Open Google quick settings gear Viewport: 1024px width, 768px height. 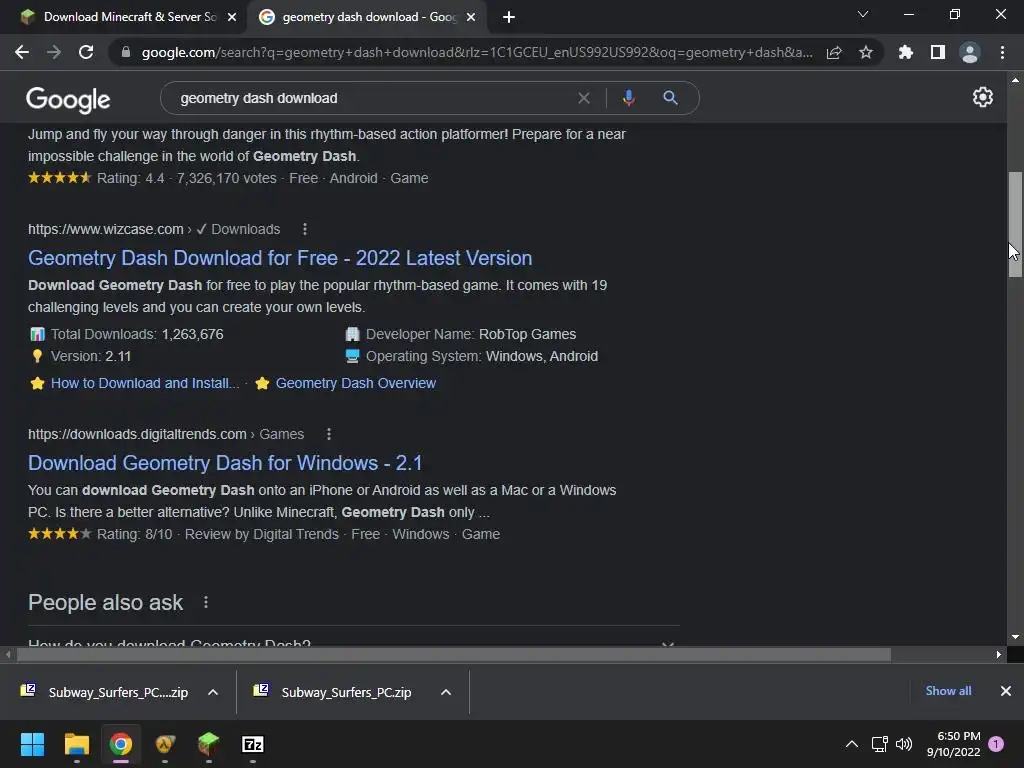(x=983, y=97)
